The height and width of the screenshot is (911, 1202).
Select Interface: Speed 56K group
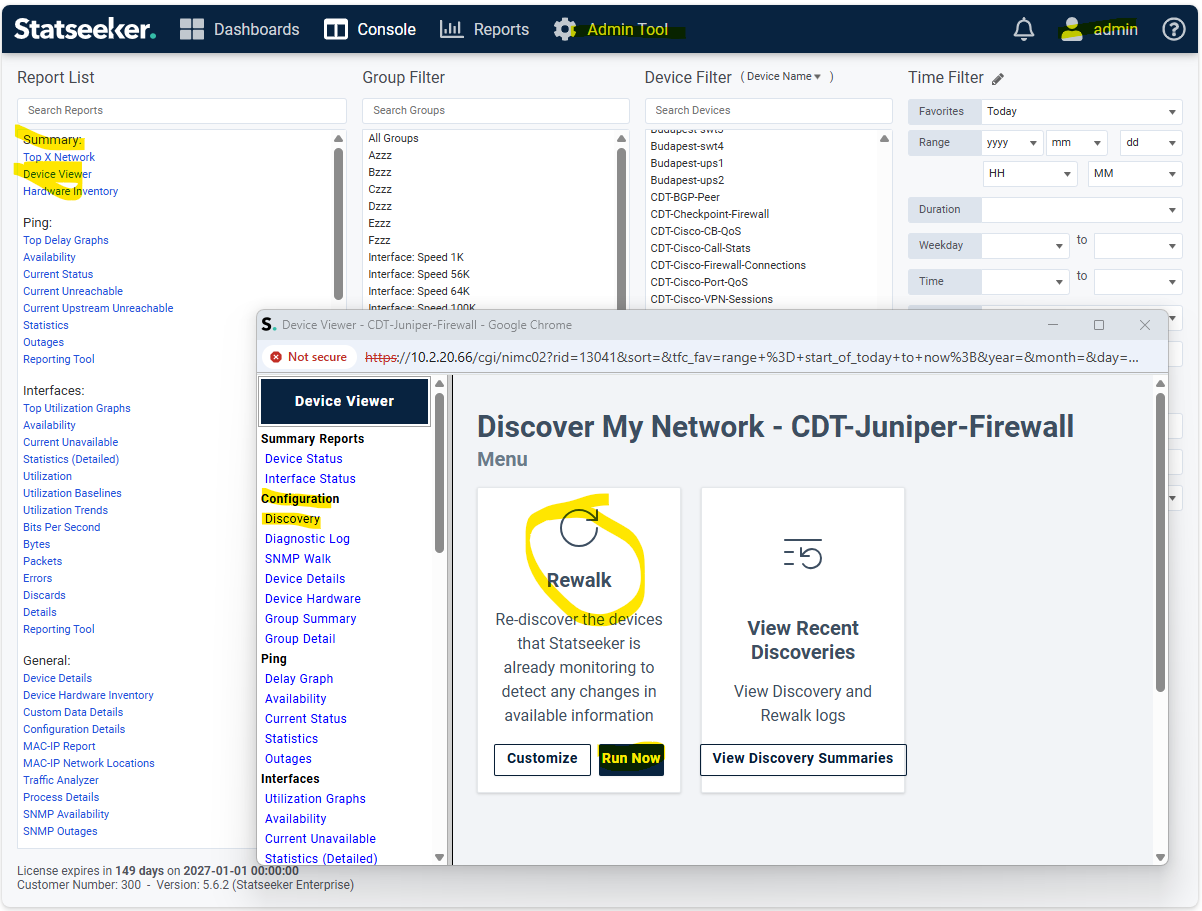419,274
